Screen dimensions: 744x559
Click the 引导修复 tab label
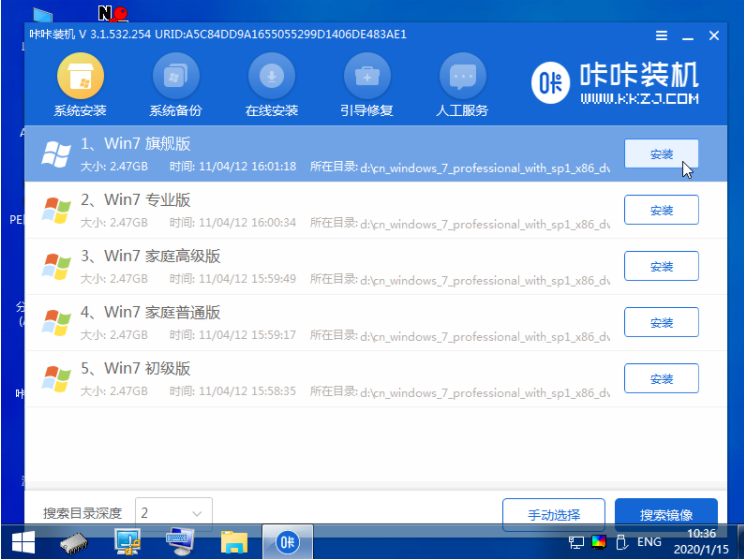pos(367,111)
